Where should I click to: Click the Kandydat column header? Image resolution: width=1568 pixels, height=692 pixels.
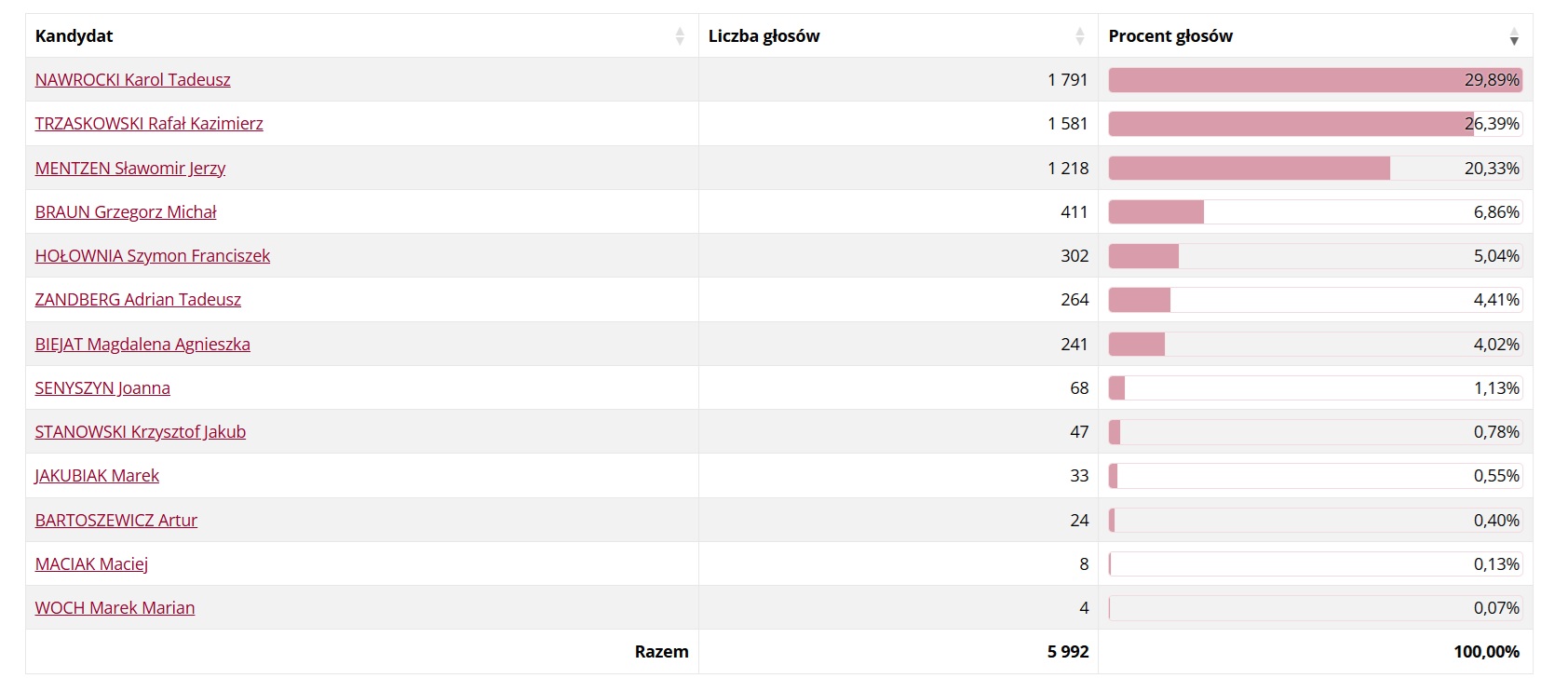pyautogui.click(x=362, y=36)
